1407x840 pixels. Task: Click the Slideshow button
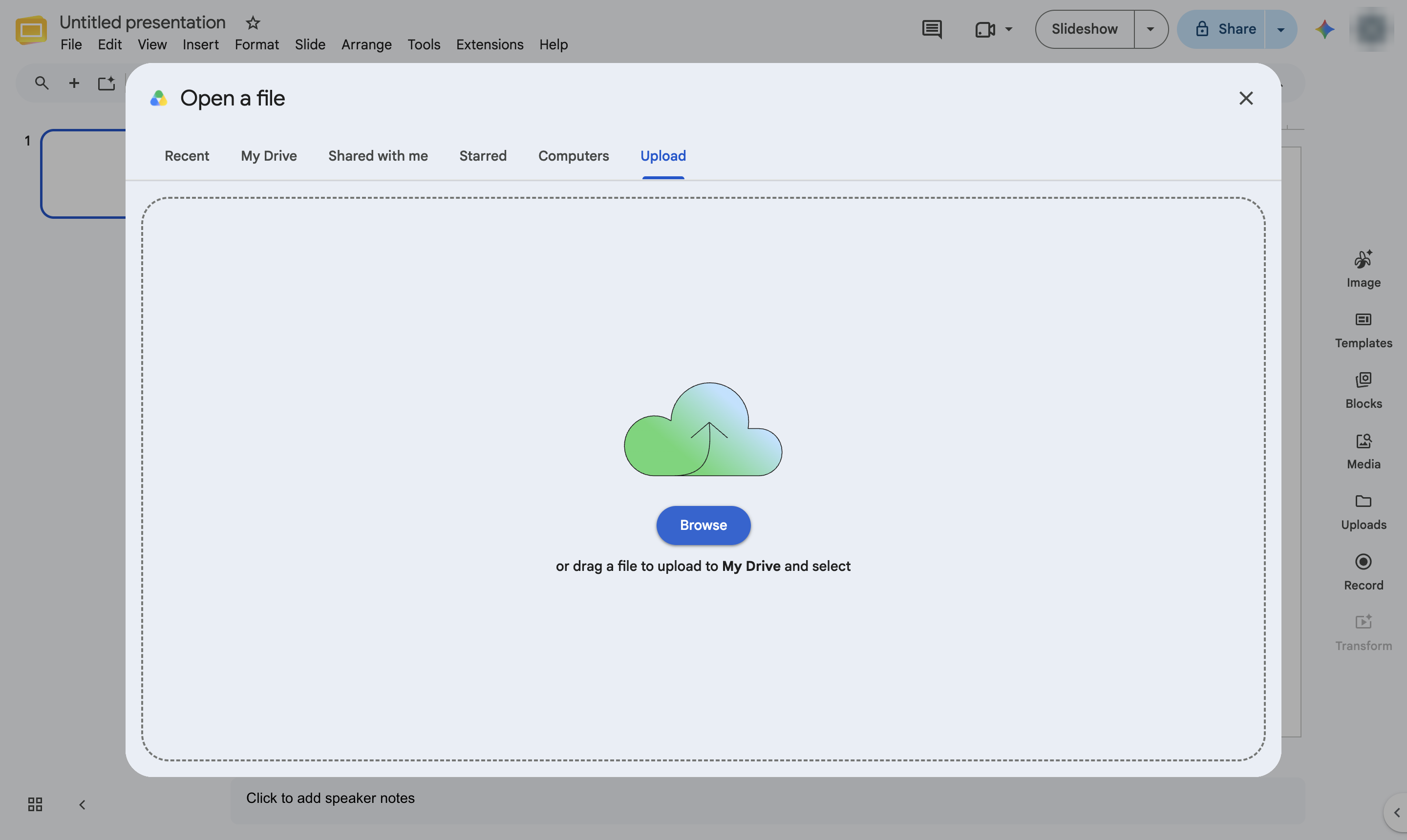[x=1084, y=29]
